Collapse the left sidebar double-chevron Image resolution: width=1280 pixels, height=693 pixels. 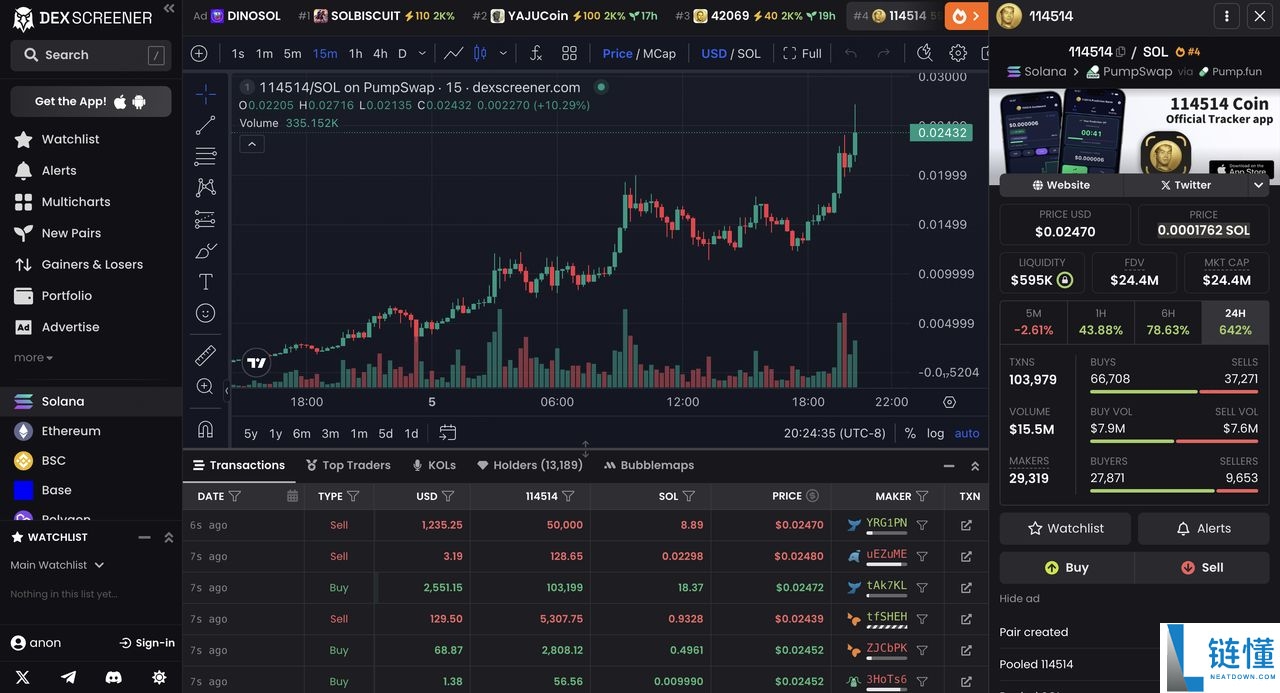[169, 9]
